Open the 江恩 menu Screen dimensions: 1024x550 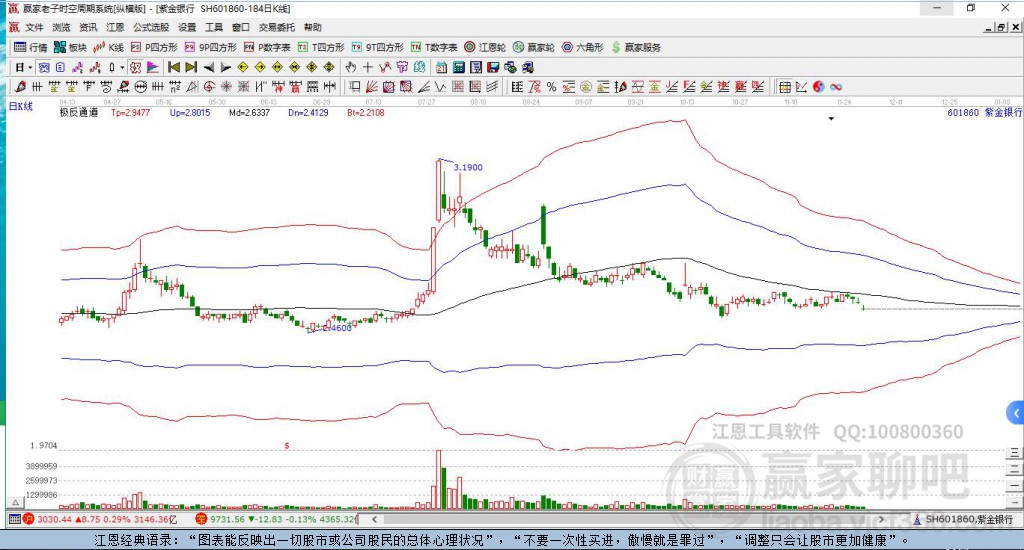pyautogui.click(x=115, y=27)
